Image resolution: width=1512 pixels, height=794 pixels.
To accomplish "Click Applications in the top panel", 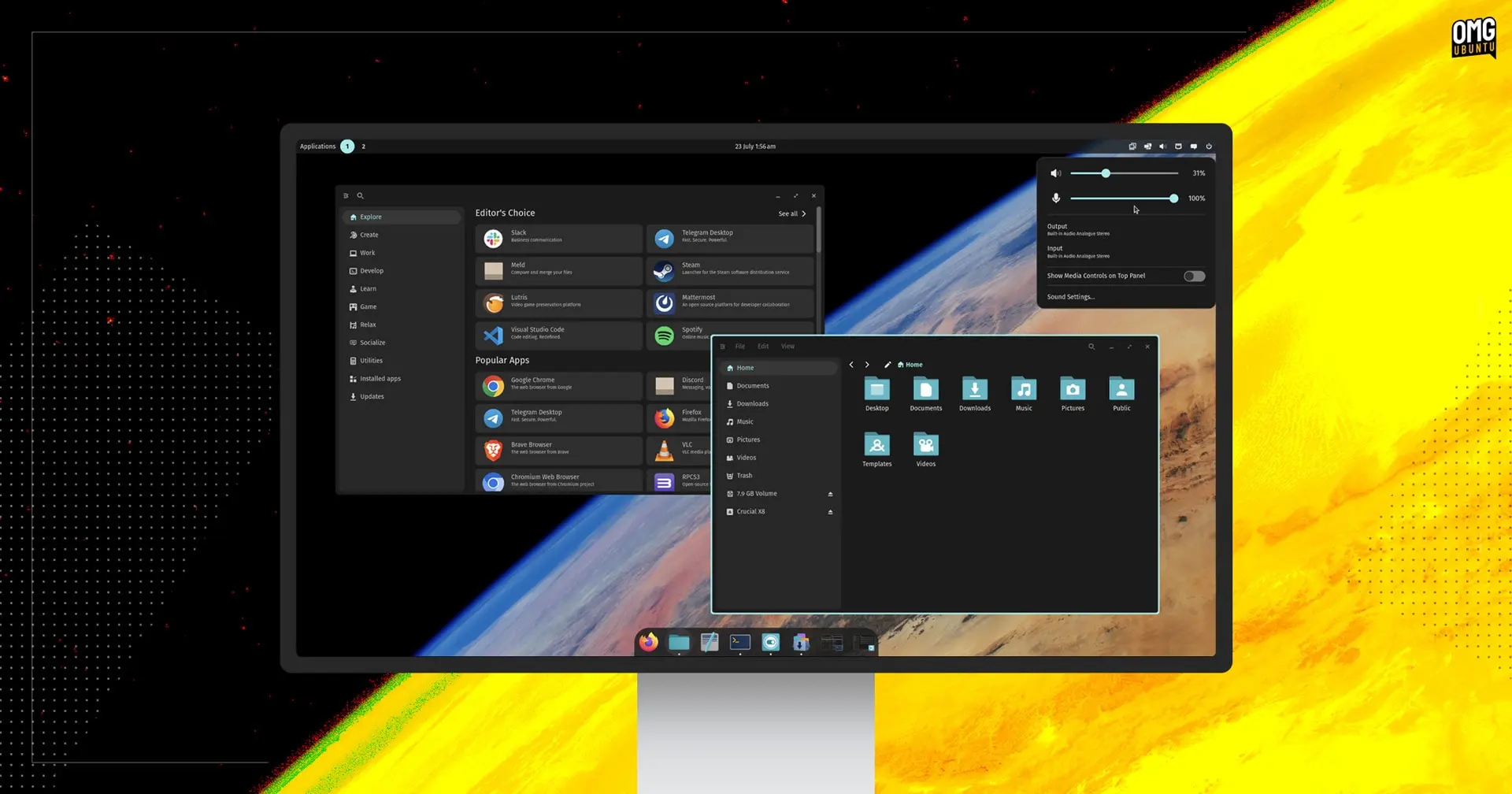I will pos(317,147).
